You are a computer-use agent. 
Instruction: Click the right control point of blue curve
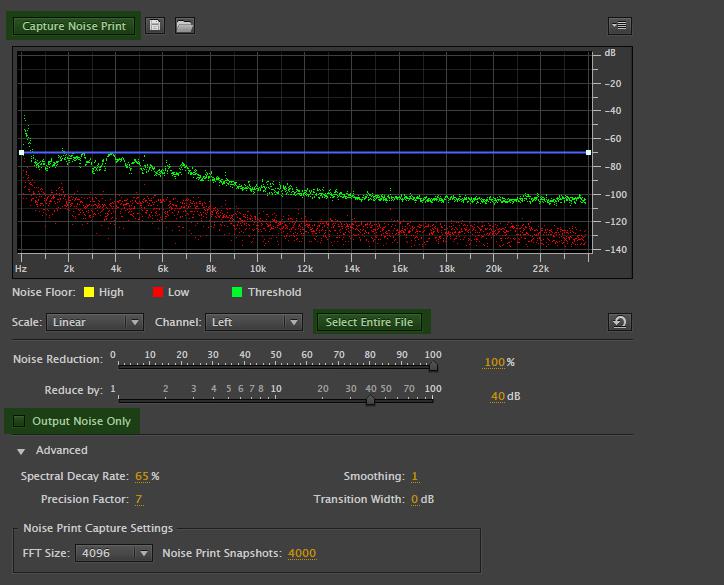click(588, 152)
